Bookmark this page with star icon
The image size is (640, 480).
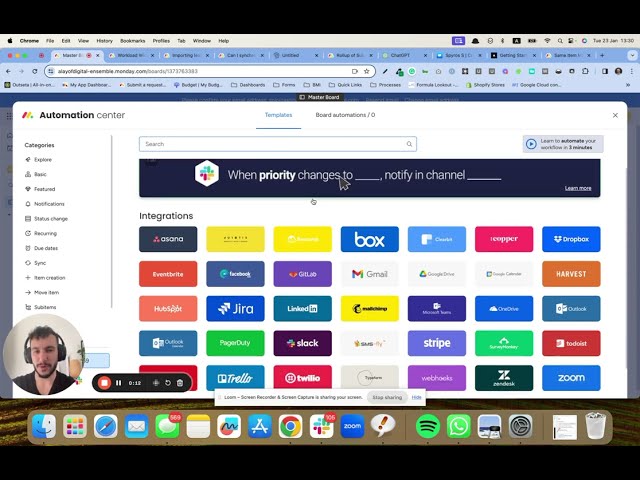367,71
